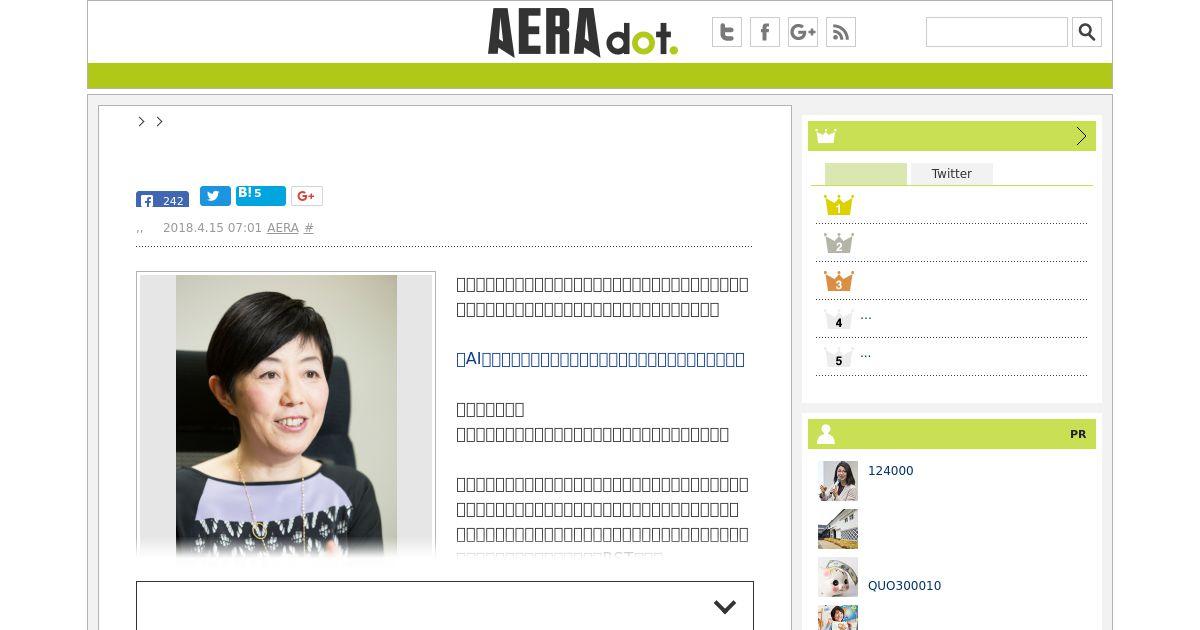Open the blue AI related article link
The height and width of the screenshot is (630, 1200).
[600, 359]
